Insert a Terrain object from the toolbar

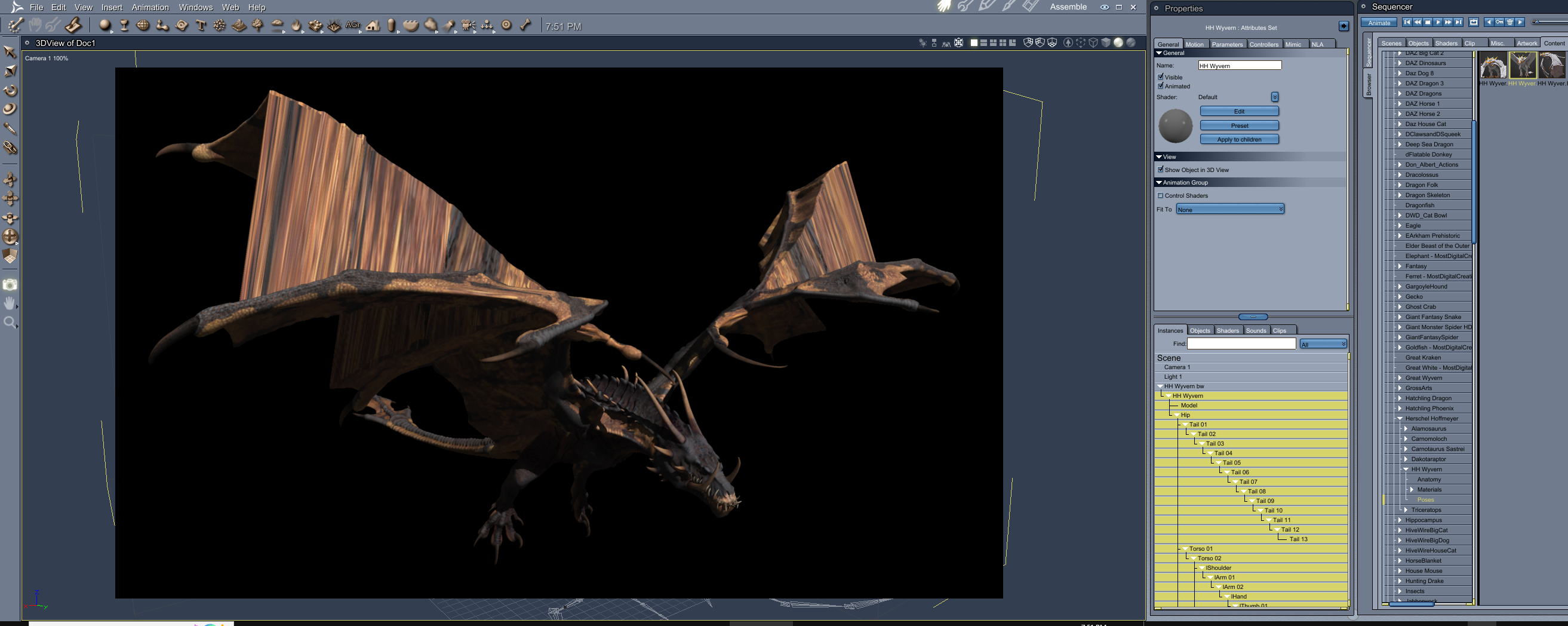click(x=239, y=26)
